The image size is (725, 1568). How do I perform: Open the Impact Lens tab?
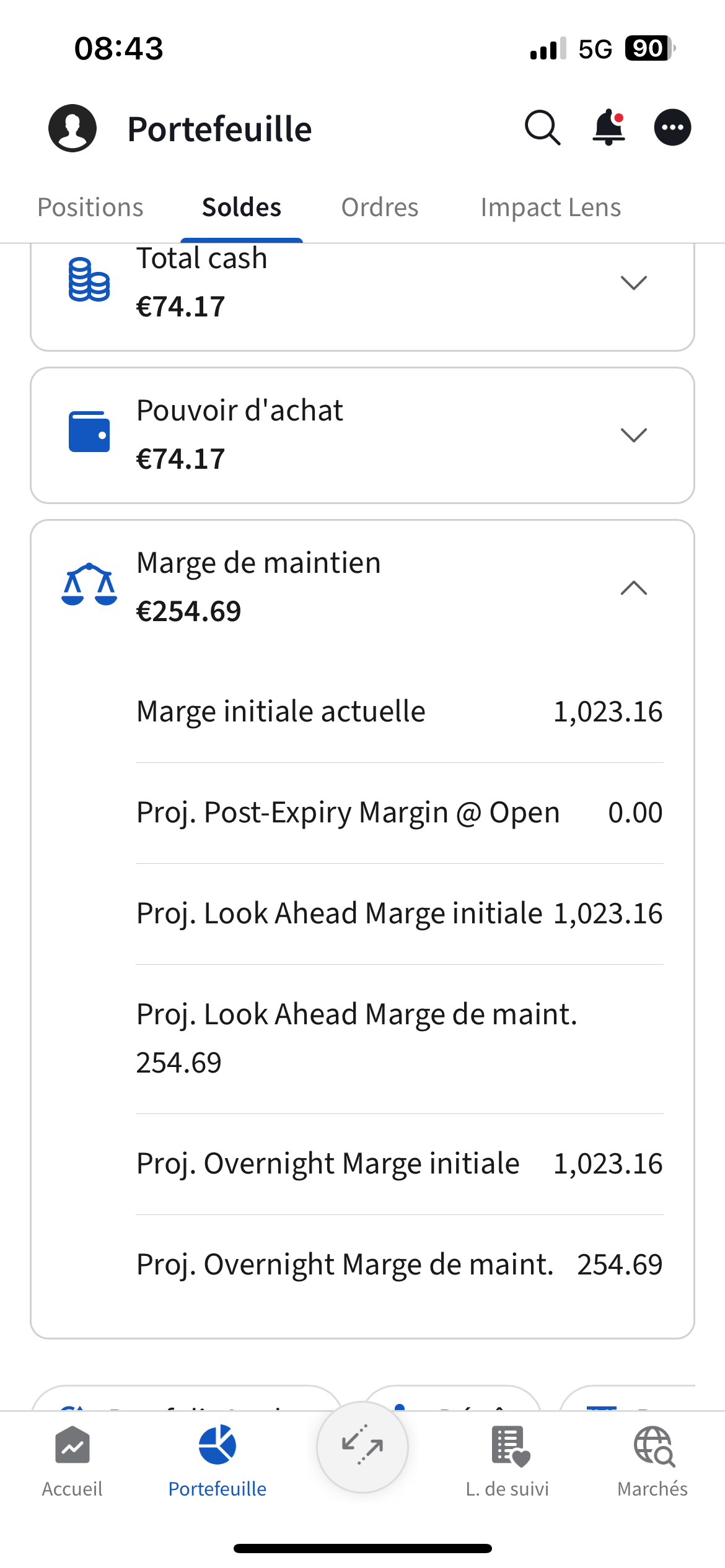(551, 207)
